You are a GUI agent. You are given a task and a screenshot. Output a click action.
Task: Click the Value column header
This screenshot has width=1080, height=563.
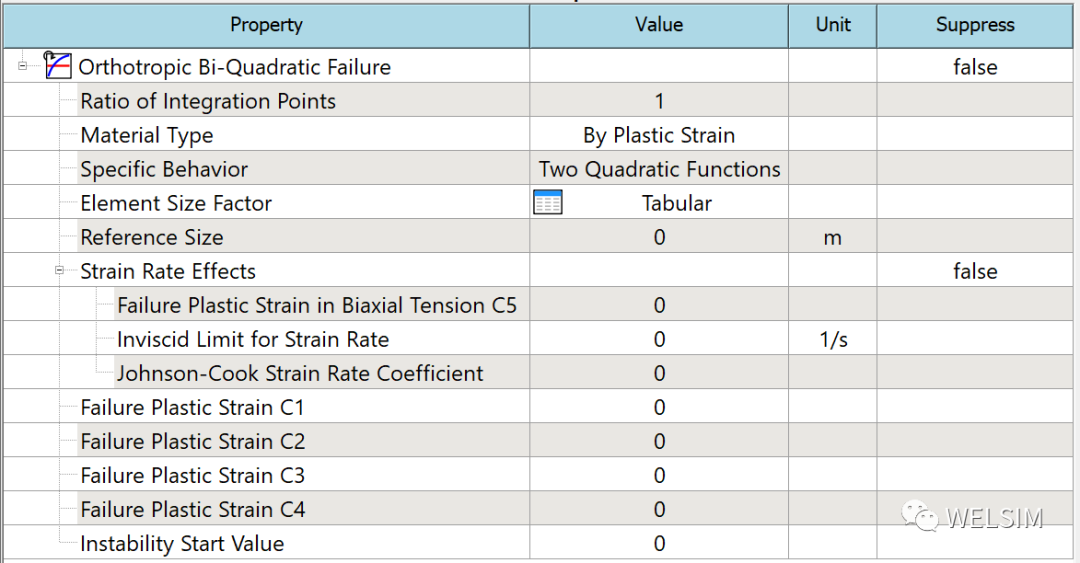[x=659, y=25]
